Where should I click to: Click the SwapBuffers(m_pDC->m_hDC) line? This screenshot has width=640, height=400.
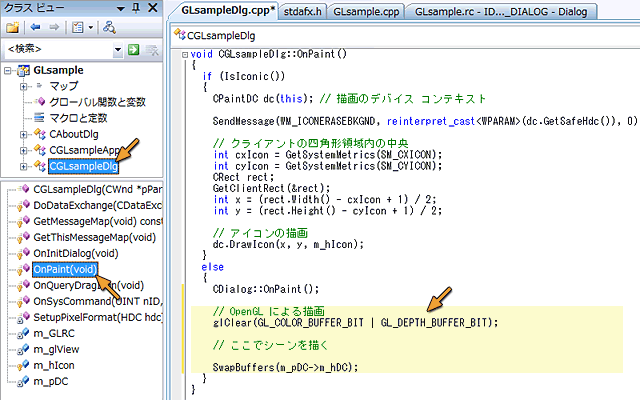pos(285,367)
